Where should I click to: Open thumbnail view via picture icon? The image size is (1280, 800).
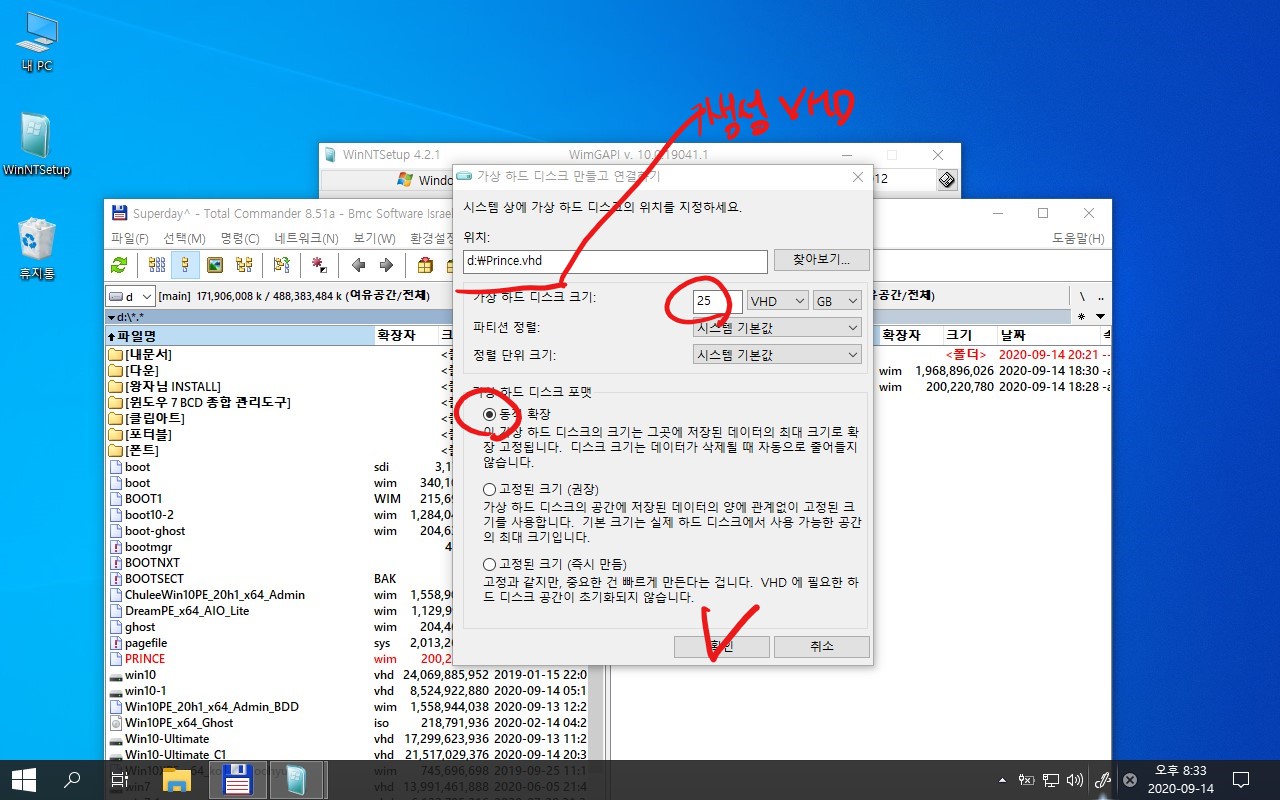214,265
